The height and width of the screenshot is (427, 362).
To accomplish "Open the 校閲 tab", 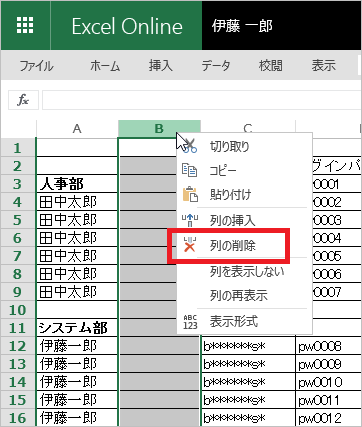I will 270,65.
